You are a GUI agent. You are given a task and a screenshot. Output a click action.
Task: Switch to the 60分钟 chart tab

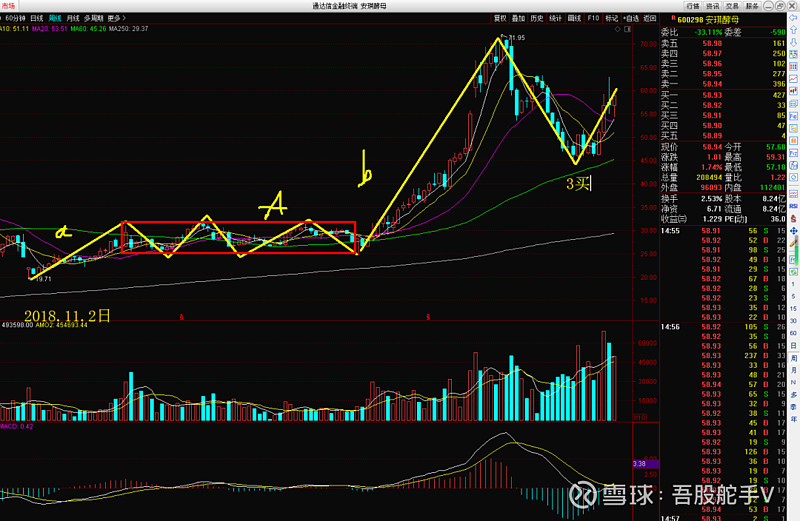click(x=15, y=18)
